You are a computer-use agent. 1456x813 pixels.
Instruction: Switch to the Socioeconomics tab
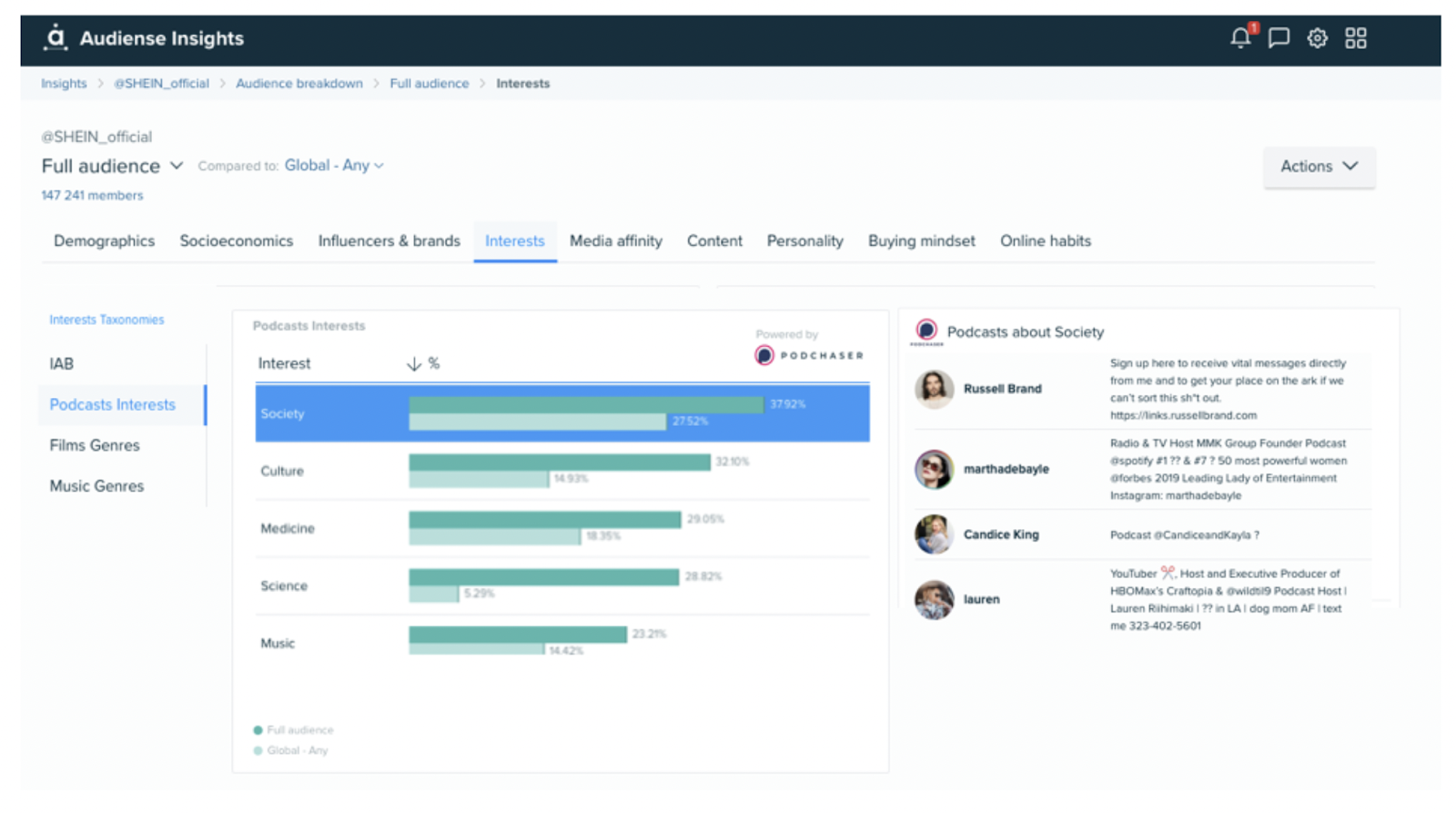coord(236,241)
